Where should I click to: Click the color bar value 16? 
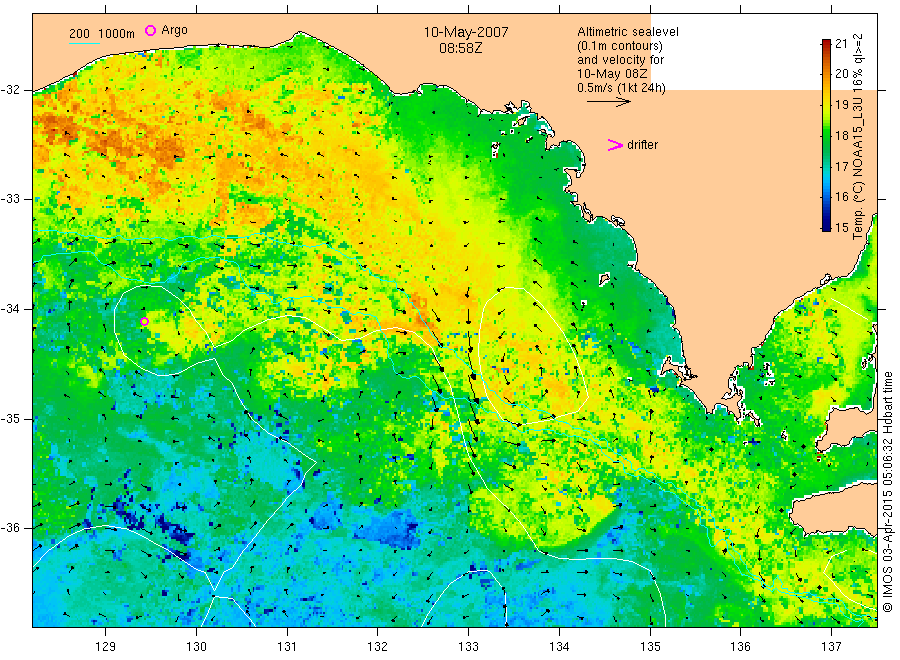click(841, 197)
